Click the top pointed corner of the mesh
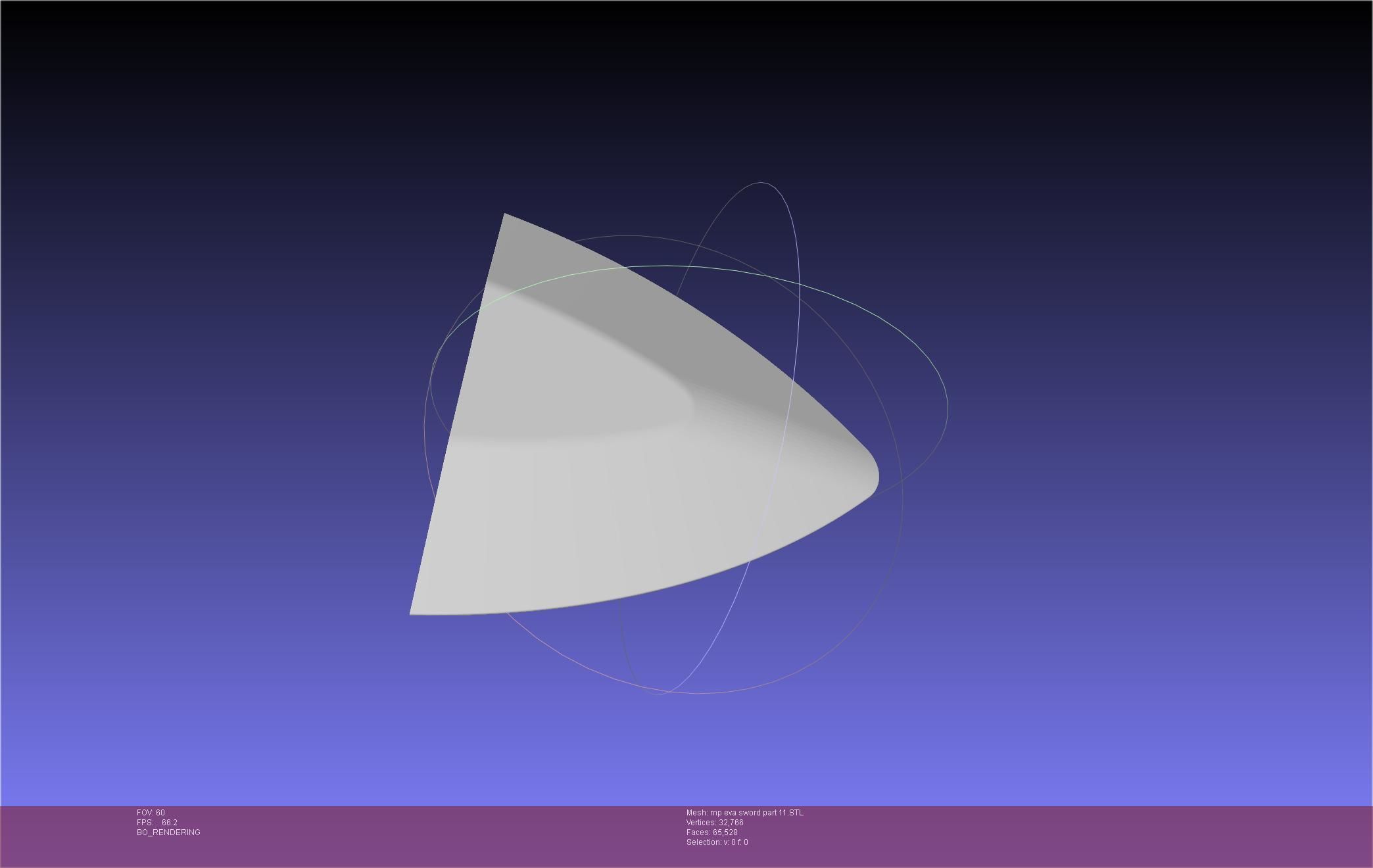The width and height of the screenshot is (1373, 868). [505, 216]
